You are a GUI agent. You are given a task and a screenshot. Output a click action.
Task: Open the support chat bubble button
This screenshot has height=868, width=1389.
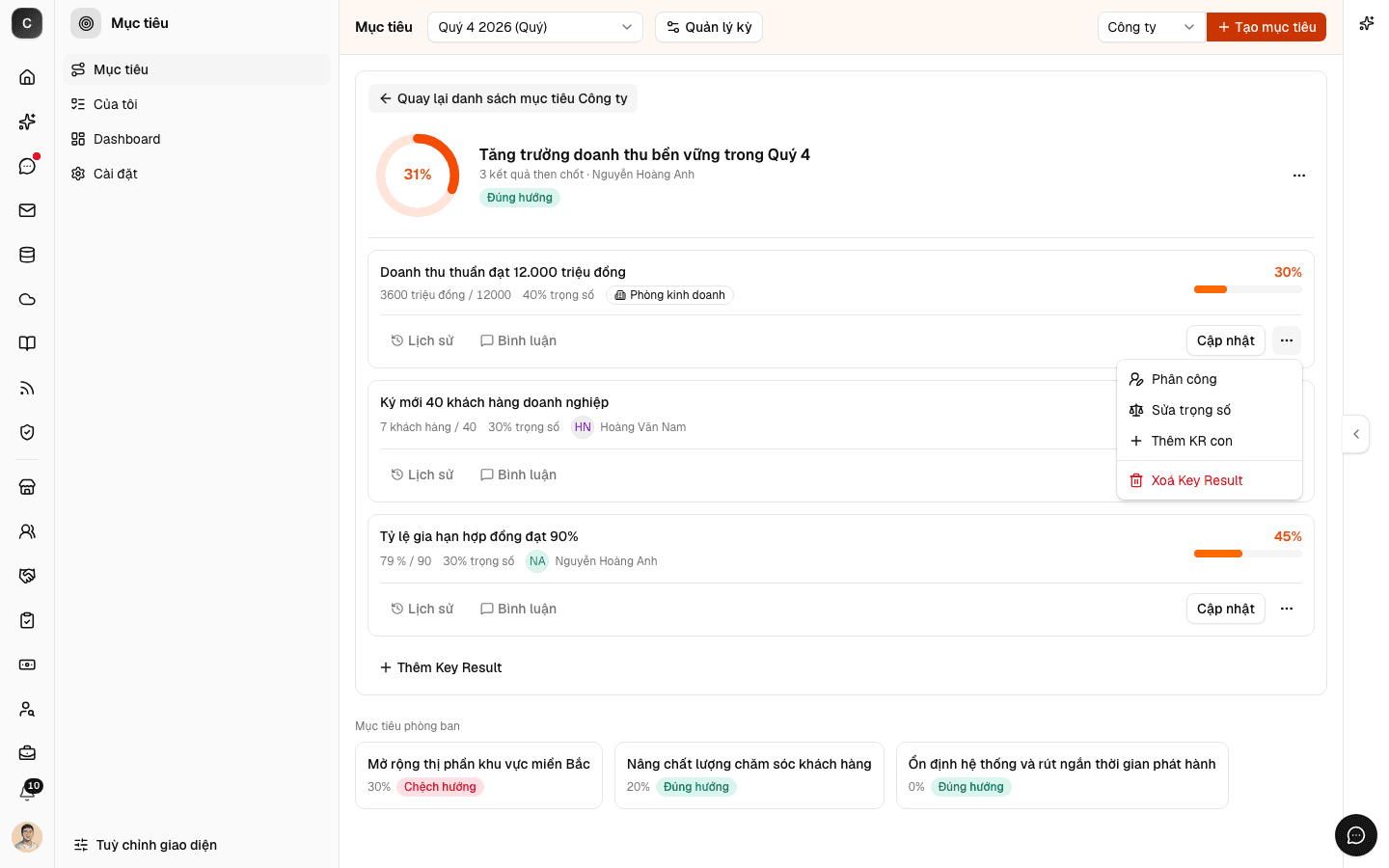(x=1356, y=835)
